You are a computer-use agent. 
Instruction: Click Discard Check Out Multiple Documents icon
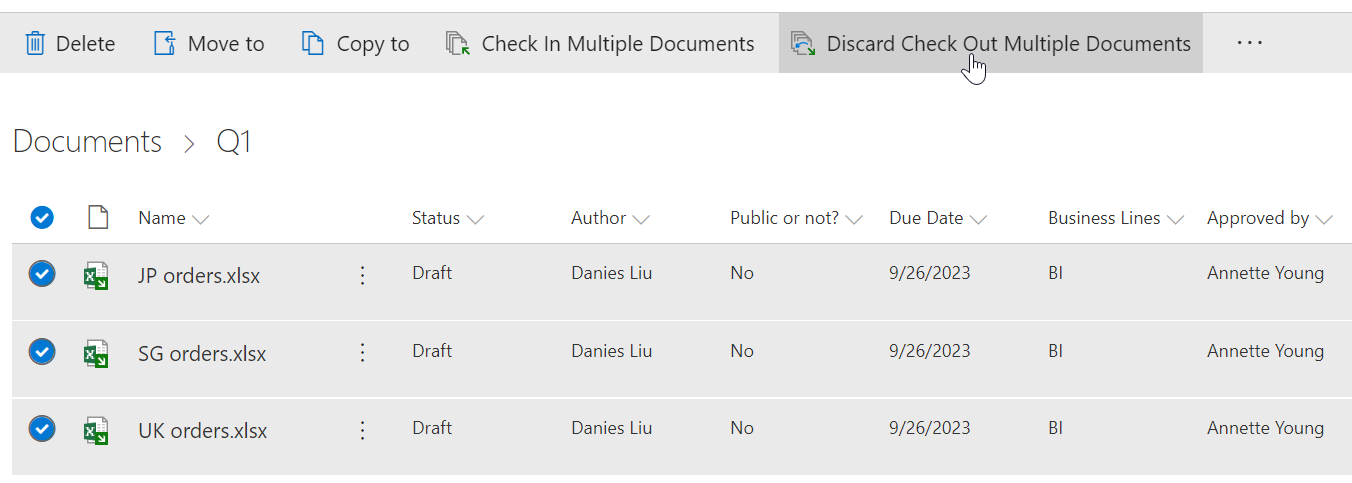803,43
